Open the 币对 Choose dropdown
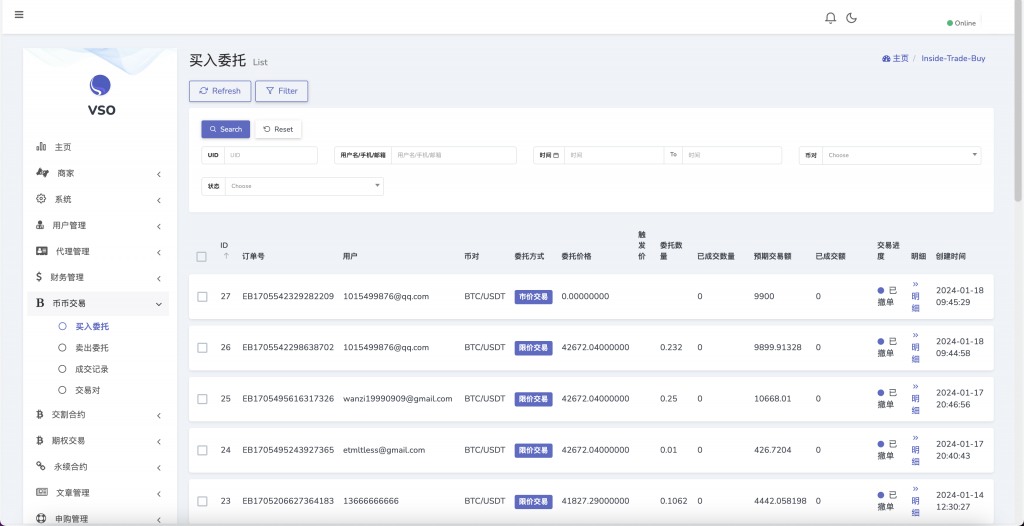This screenshot has height=526, width=1024. point(900,155)
